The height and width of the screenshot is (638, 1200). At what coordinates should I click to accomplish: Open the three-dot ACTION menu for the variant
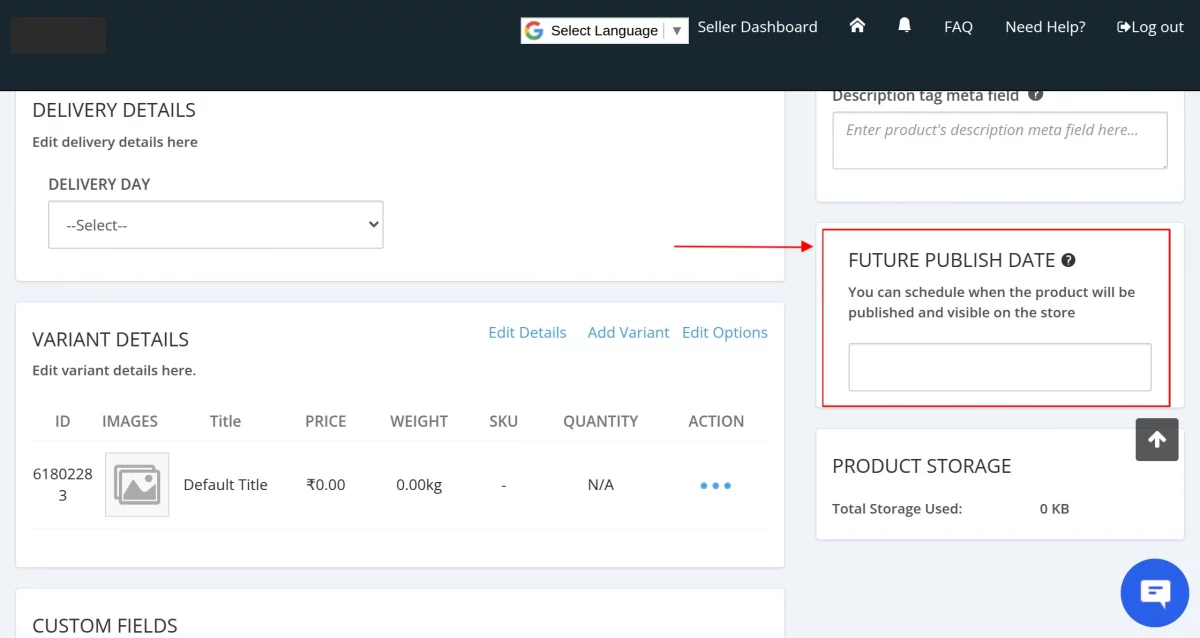tap(715, 485)
